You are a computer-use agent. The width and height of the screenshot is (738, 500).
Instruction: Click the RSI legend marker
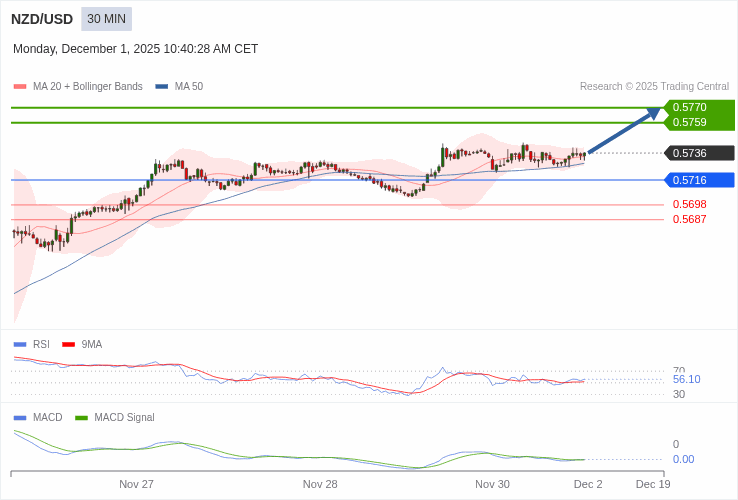20,345
